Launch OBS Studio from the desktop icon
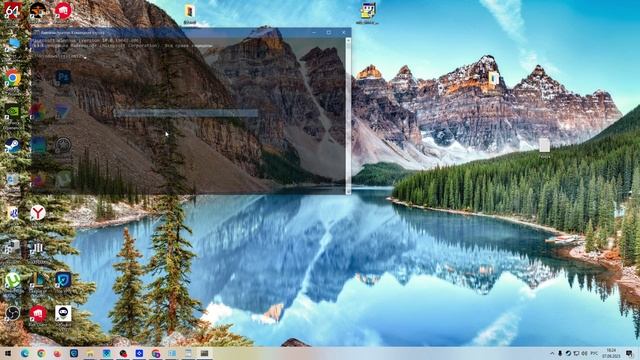 point(12,313)
